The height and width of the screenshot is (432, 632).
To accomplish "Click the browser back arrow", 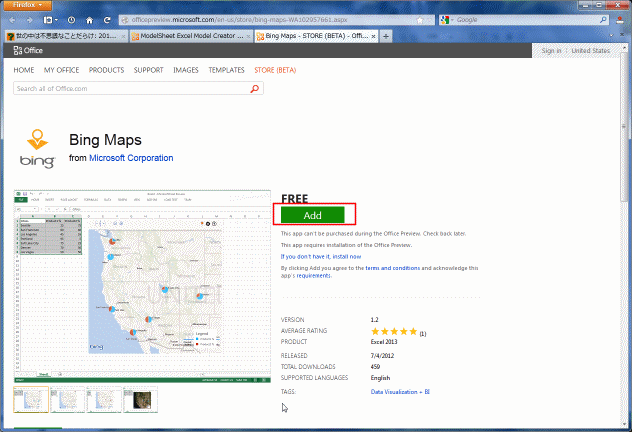I will tap(14, 20).
